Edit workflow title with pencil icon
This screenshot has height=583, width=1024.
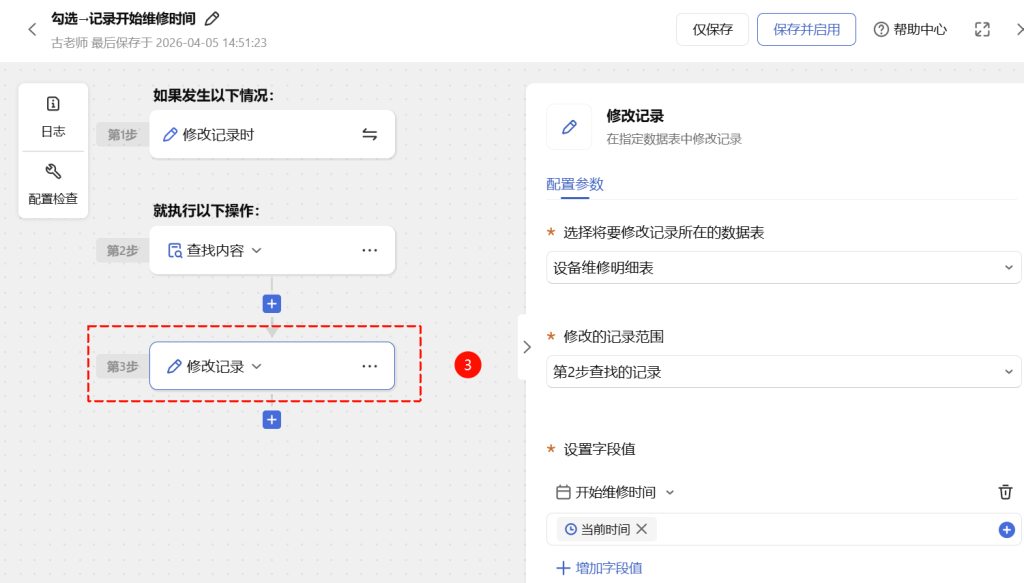[x=212, y=19]
